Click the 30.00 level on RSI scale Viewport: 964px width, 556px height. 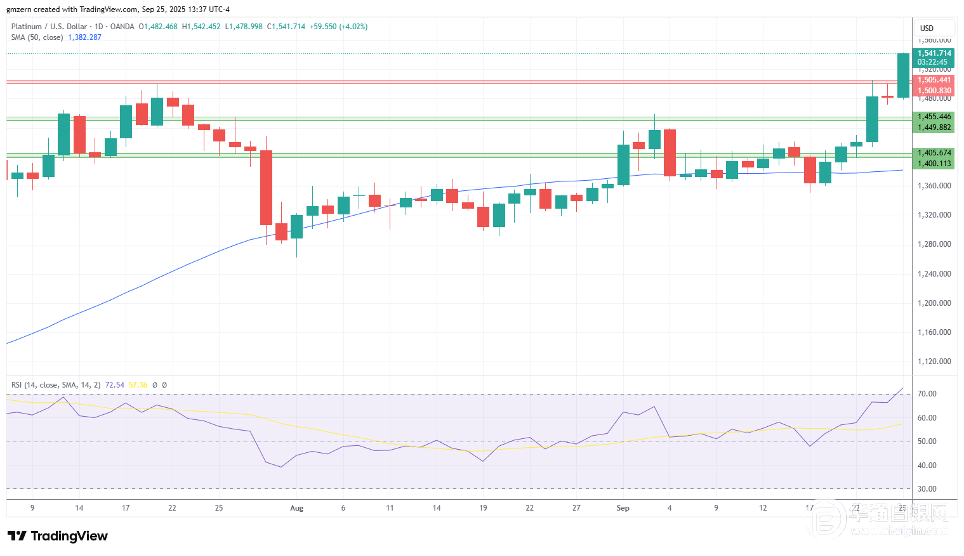(x=928, y=489)
